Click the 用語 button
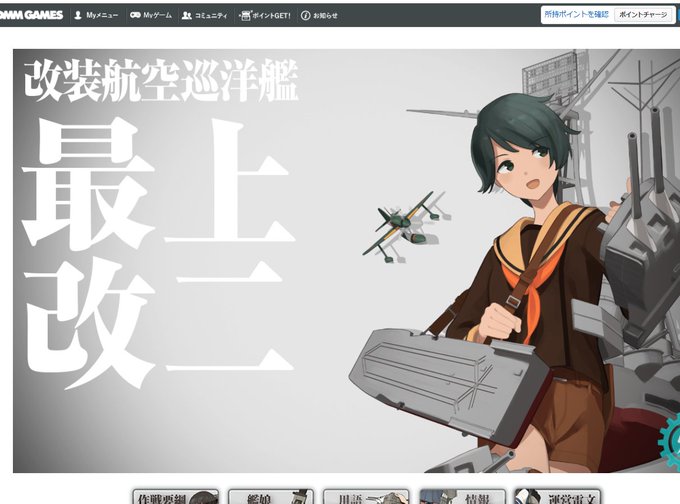The height and width of the screenshot is (504, 680). click(366, 497)
